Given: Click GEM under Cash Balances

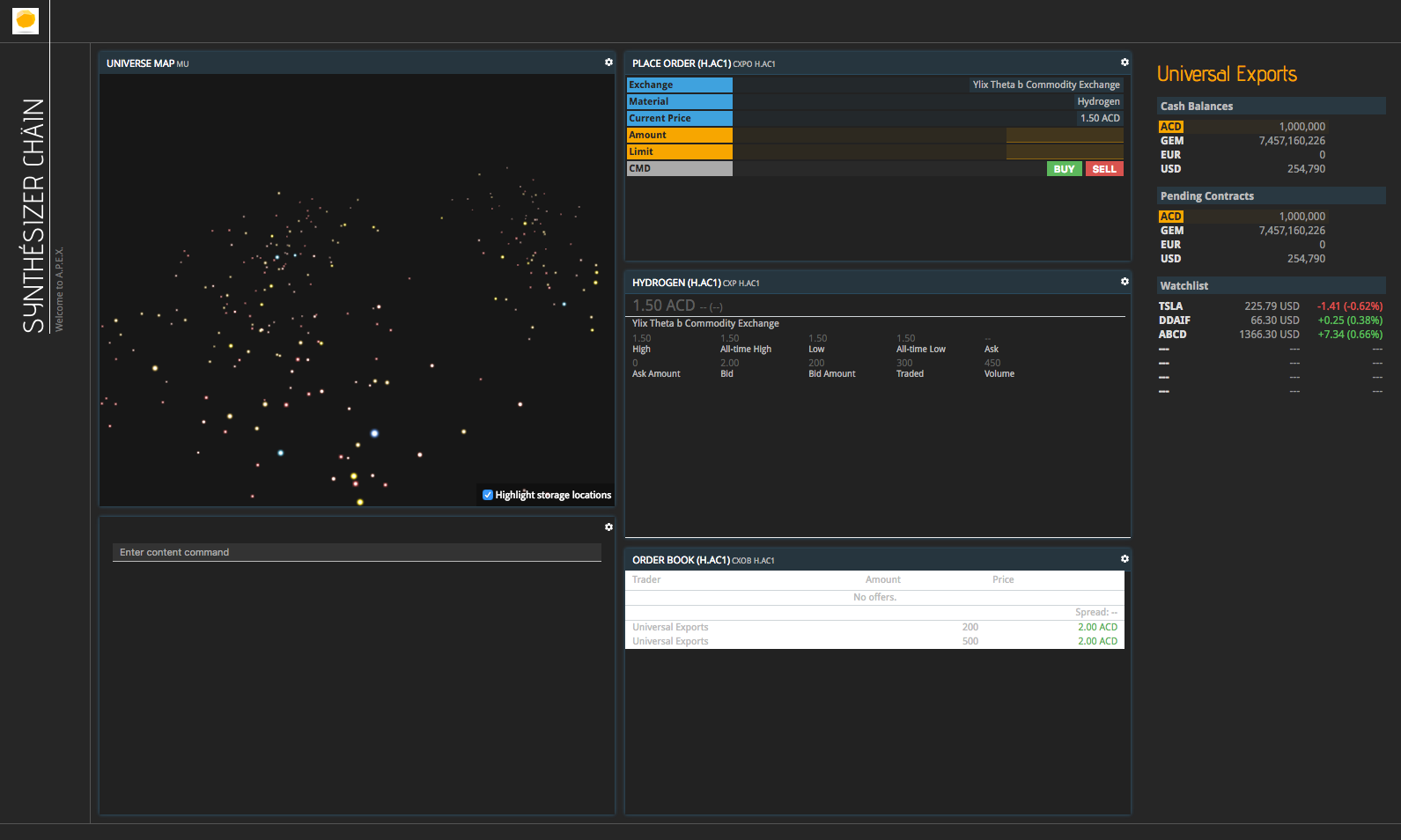Looking at the screenshot, I should pyautogui.click(x=1172, y=141).
